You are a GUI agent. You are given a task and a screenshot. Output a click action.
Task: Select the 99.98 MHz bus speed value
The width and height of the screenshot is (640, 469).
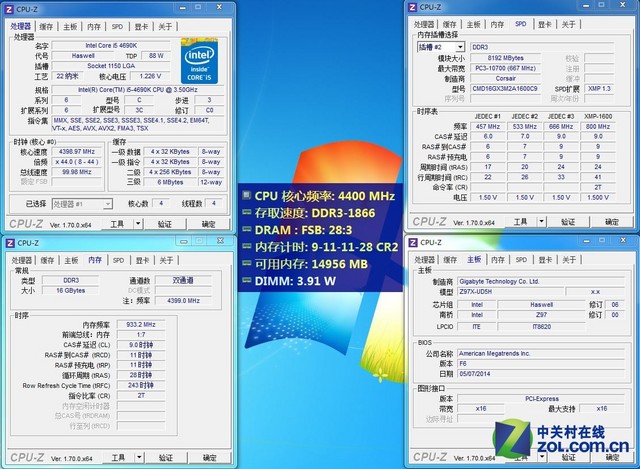tap(77, 172)
